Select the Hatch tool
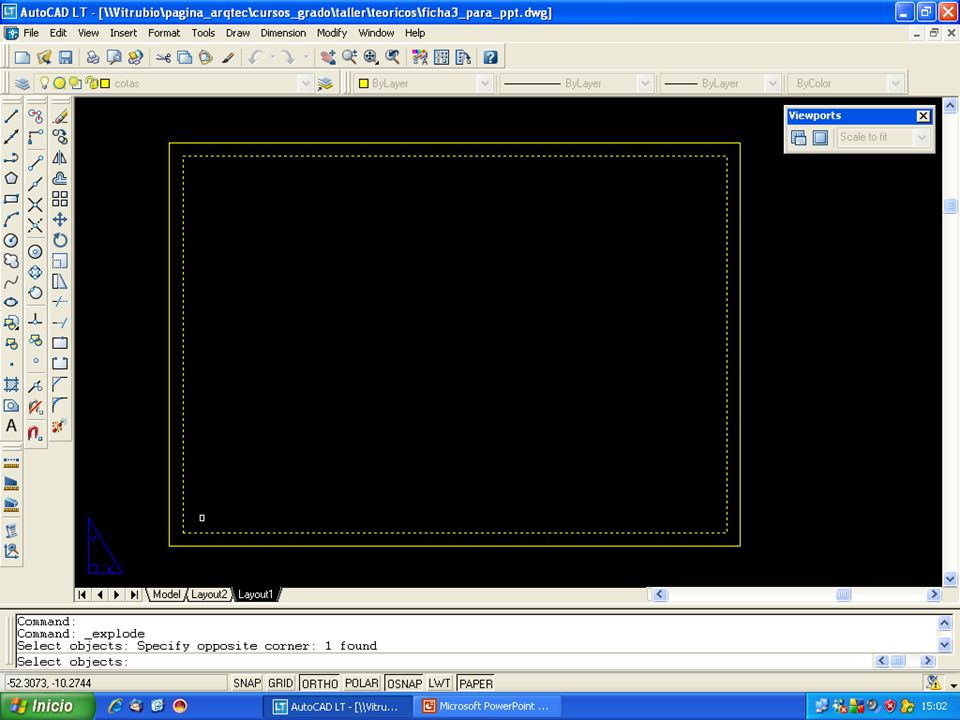This screenshot has height=720, width=960. (11, 384)
